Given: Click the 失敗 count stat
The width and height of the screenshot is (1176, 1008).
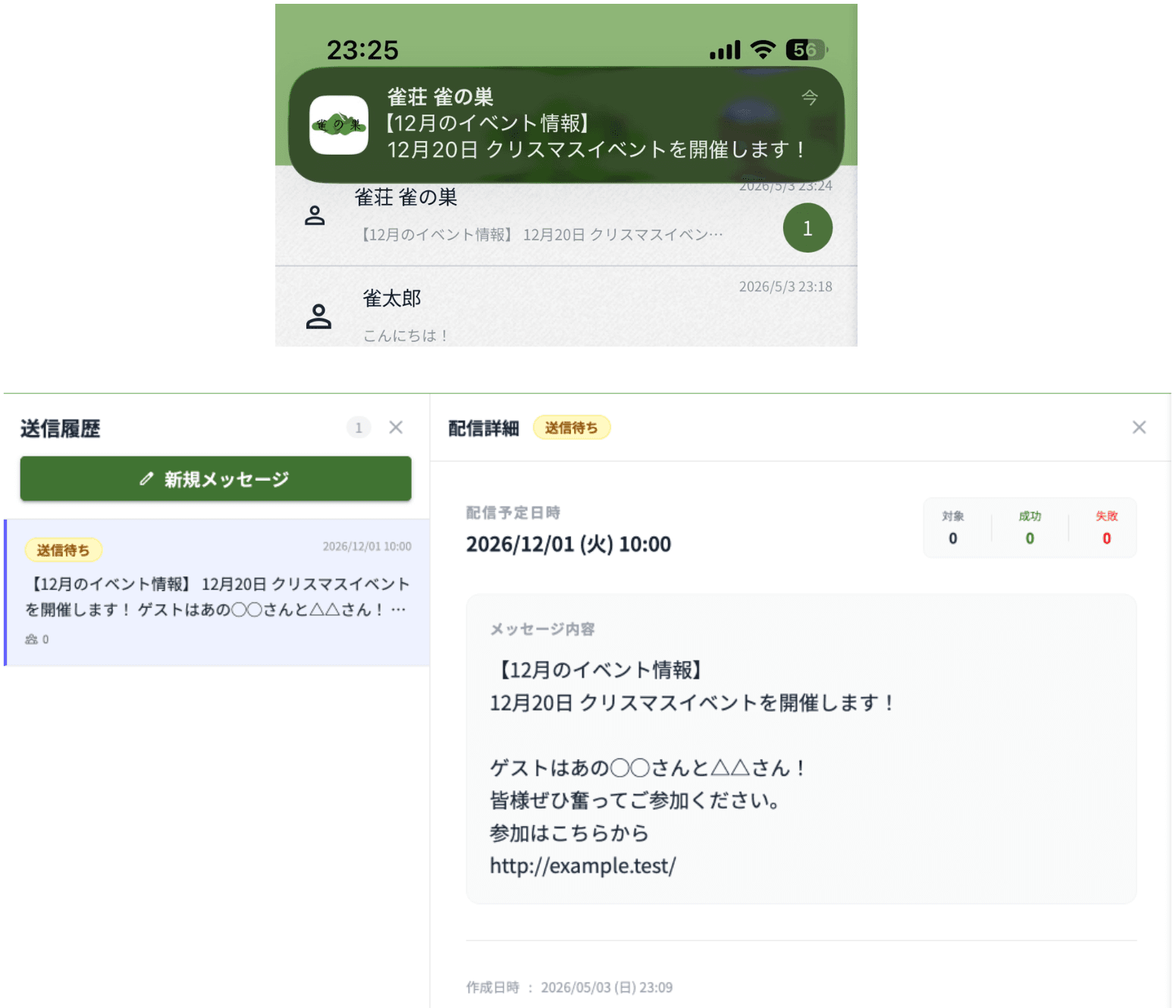Looking at the screenshot, I should (x=1106, y=528).
